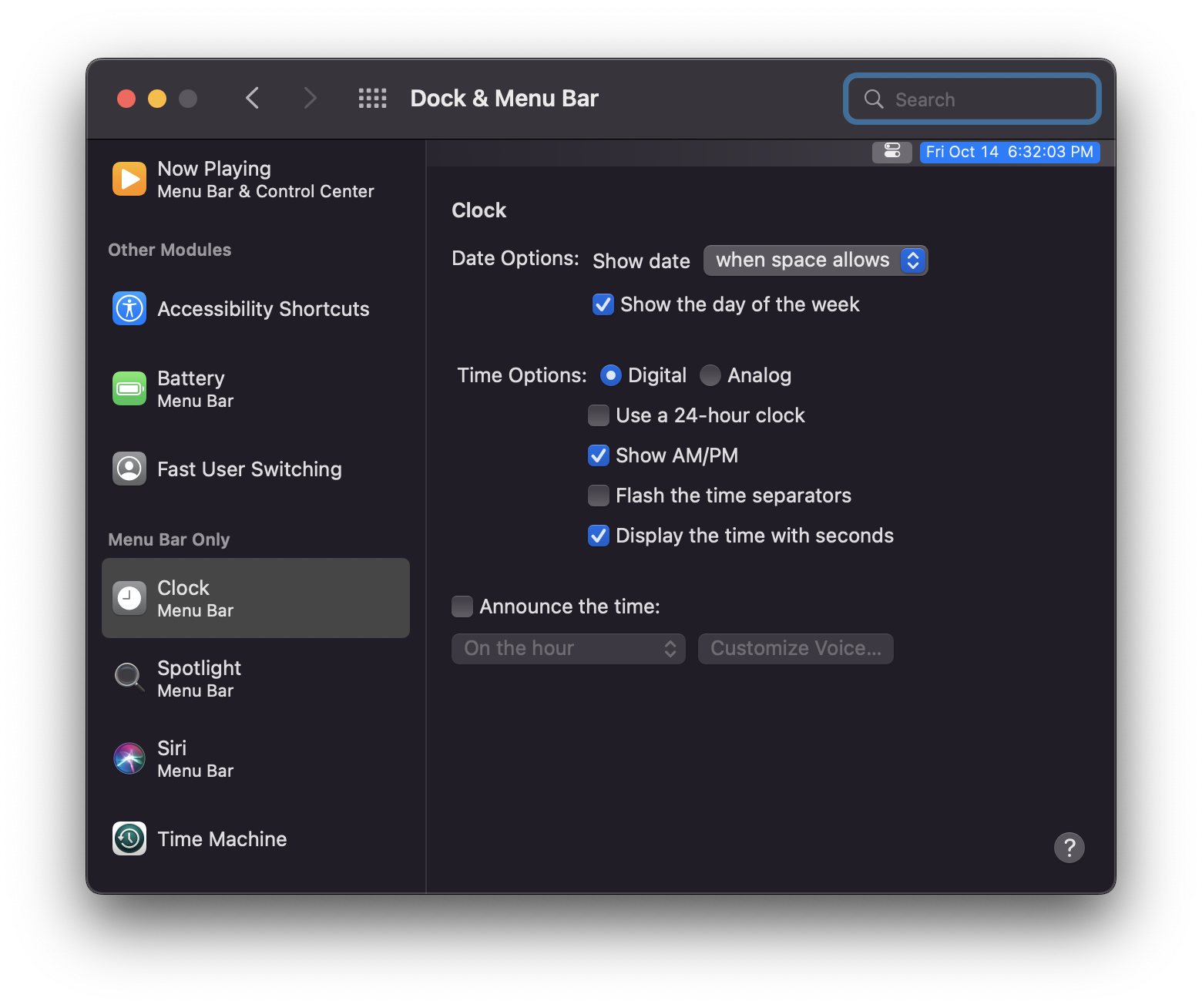The width and height of the screenshot is (1202, 1008).
Task: Select the Spotlight magnifier icon
Action: click(129, 677)
